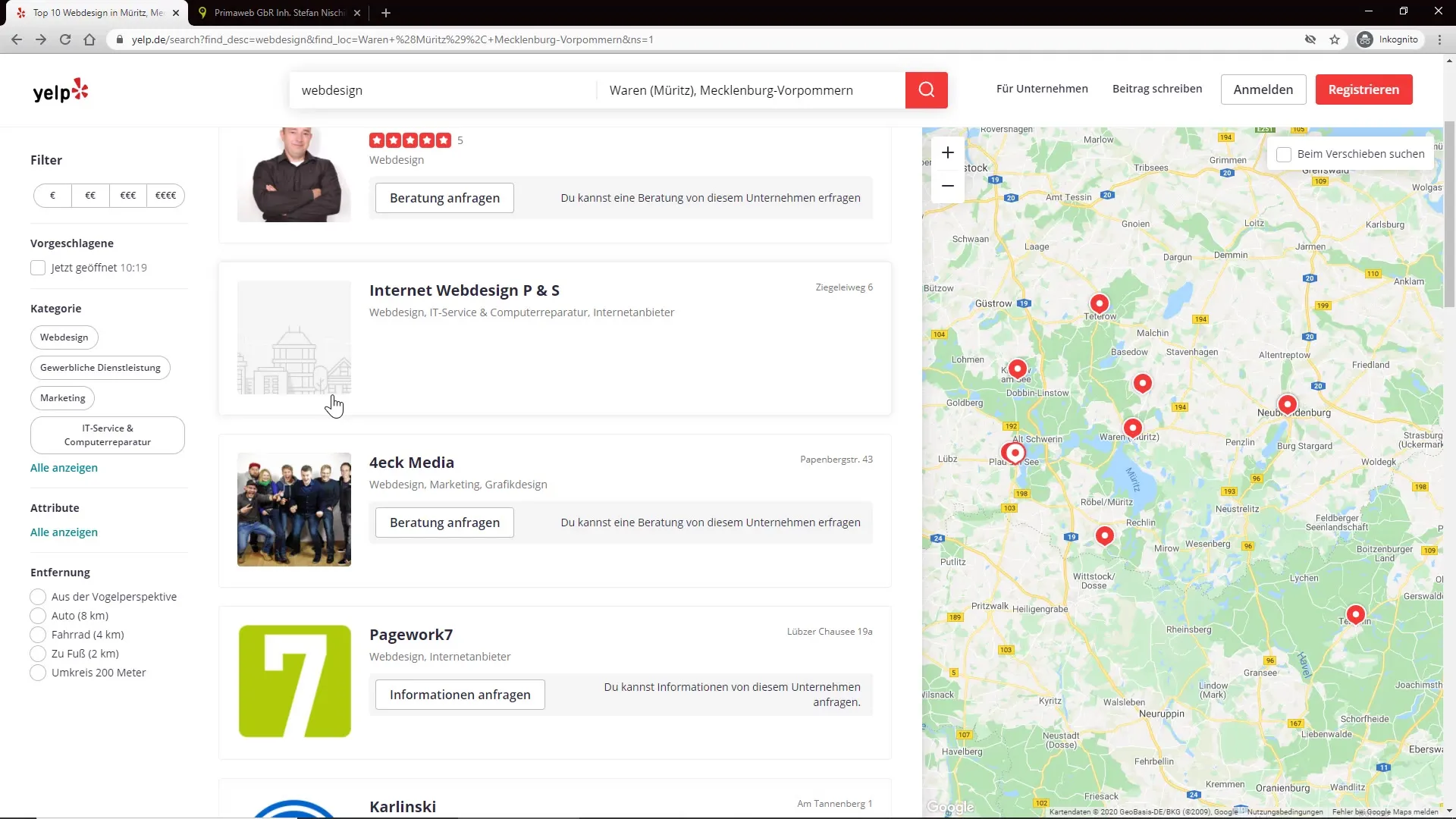Filter by Marketing category chip
Screen dimensions: 1456x819
point(63,398)
